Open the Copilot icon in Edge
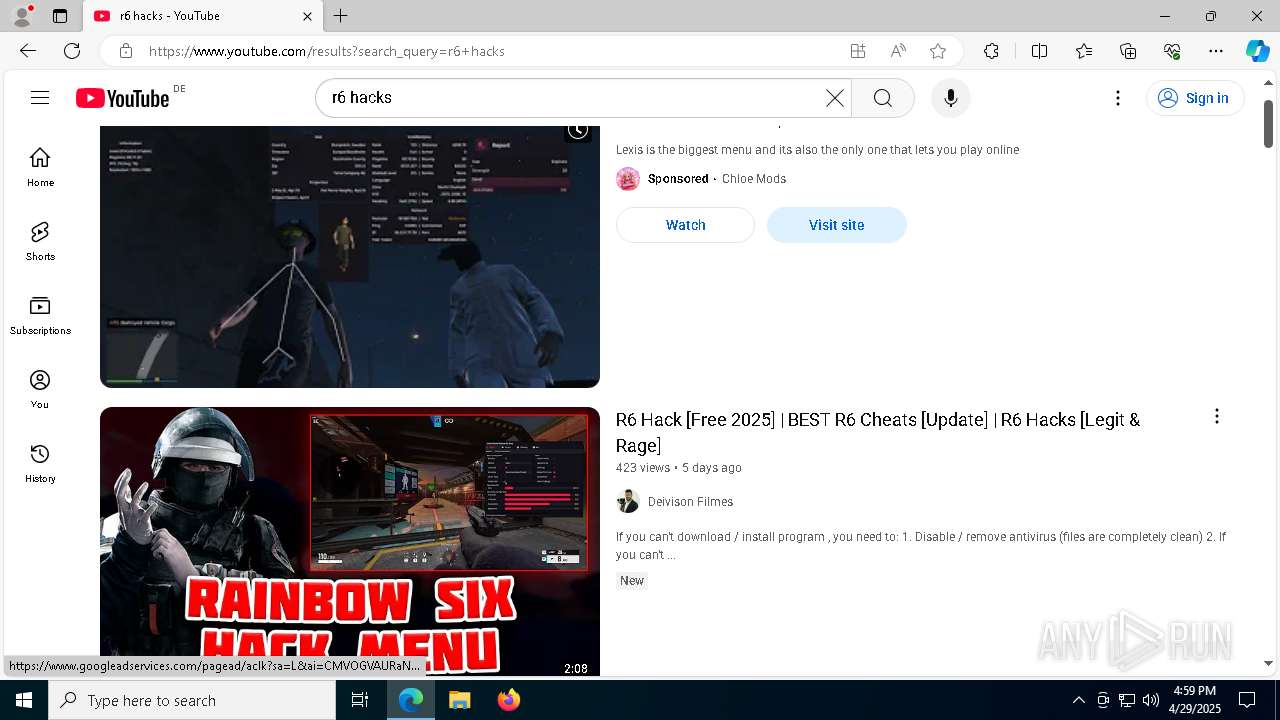The image size is (1280, 720). pos(1257,51)
